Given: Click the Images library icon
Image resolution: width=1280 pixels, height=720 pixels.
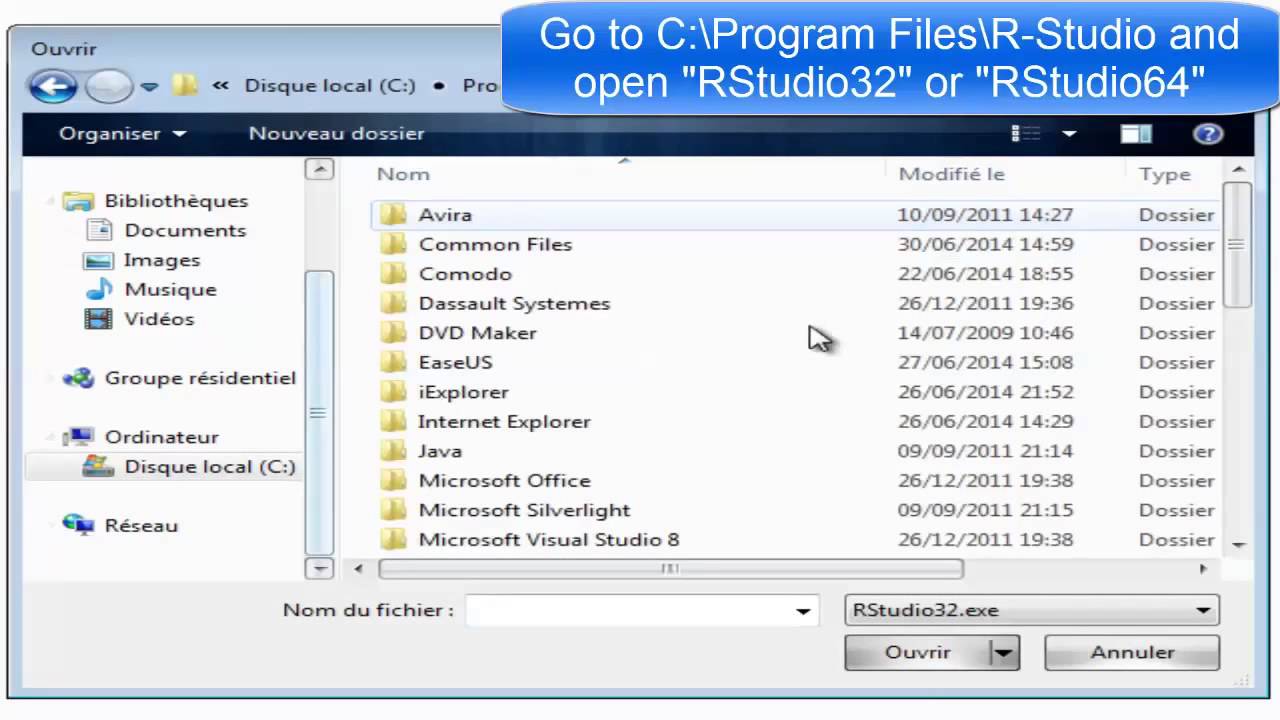Looking at the screenshot, I should (x=99, y=260).
